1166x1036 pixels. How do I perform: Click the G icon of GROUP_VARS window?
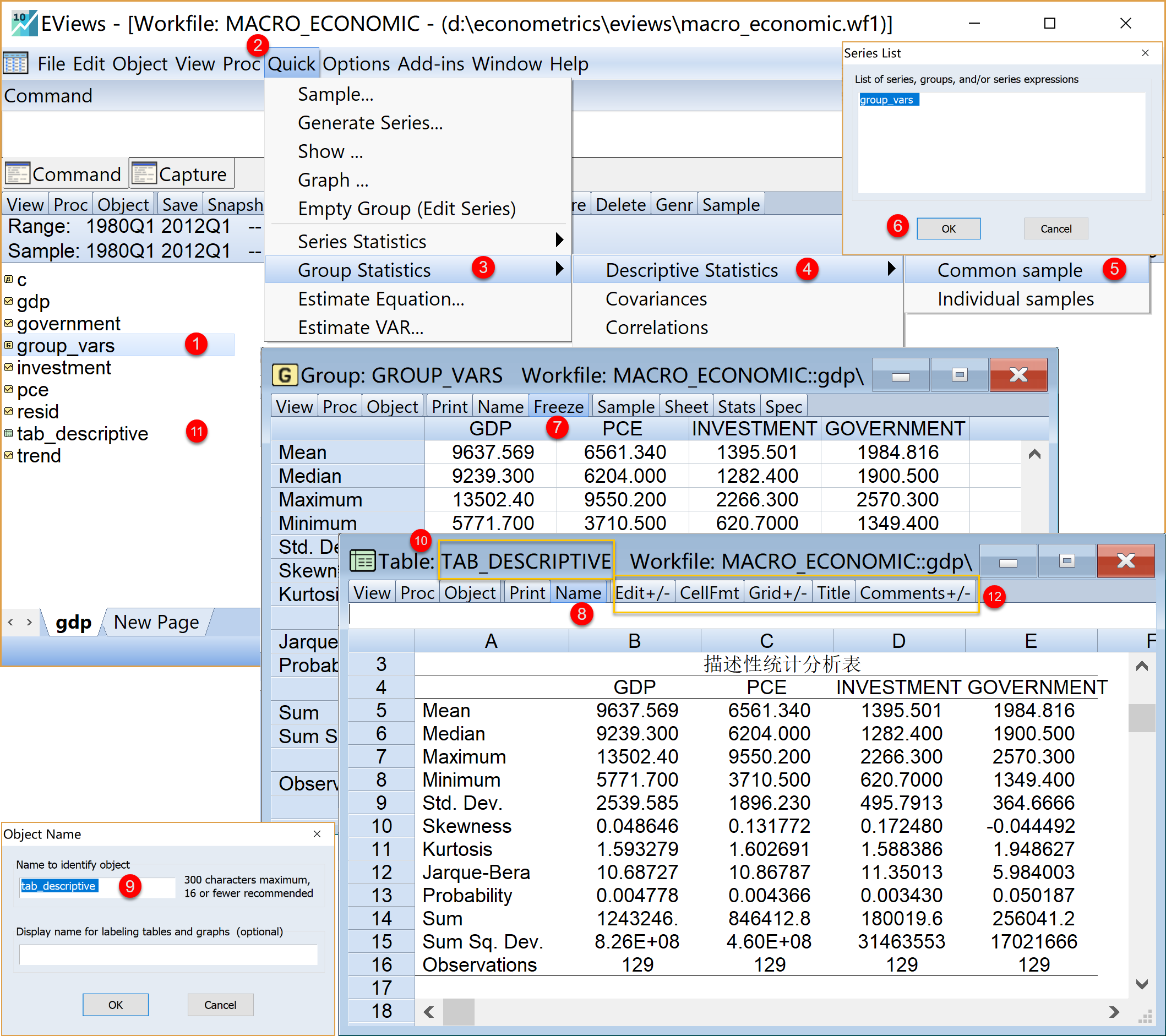coord(284,375)
